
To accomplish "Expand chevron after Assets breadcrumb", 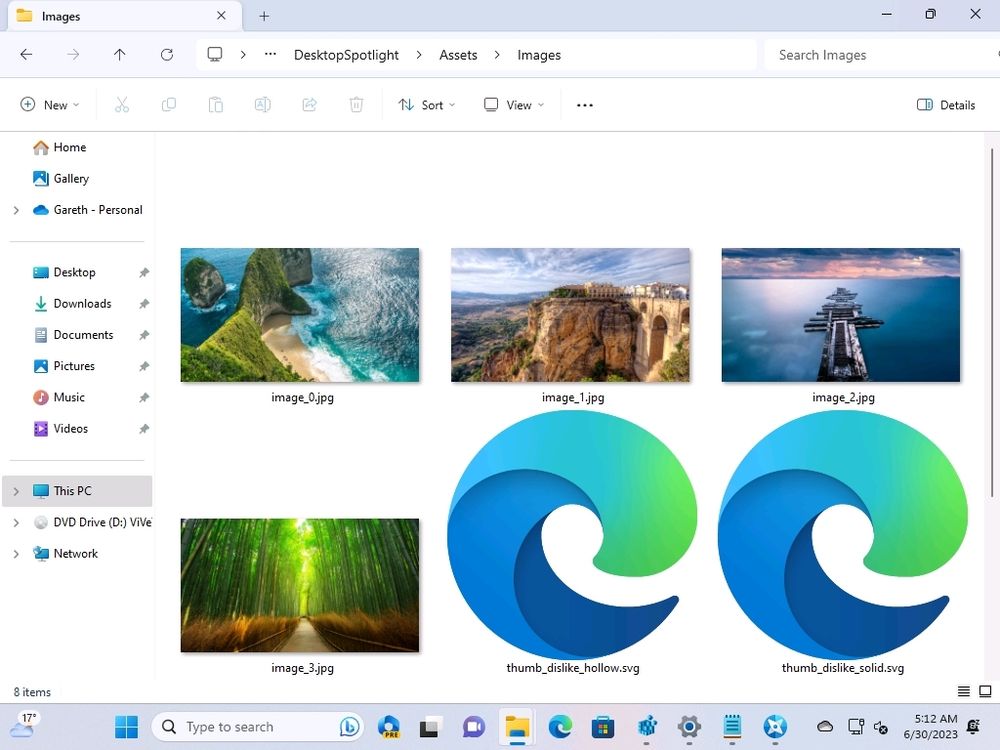I will 497,55.
